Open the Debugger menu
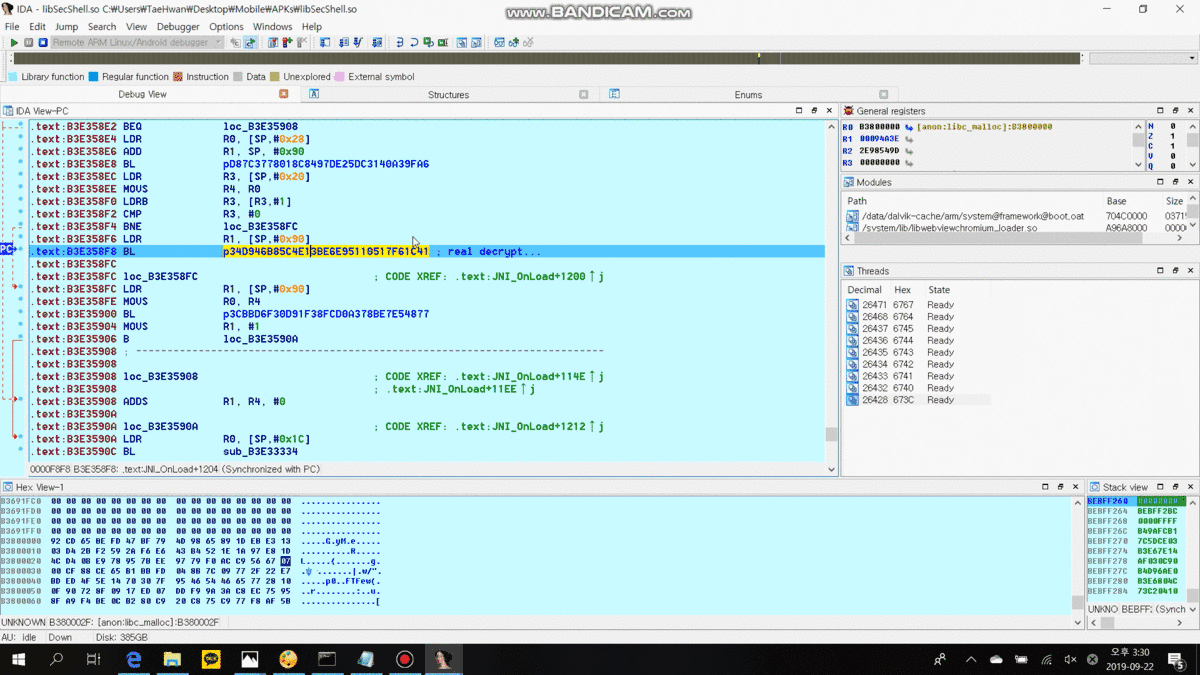1200x675 pixels. (178, 26)
